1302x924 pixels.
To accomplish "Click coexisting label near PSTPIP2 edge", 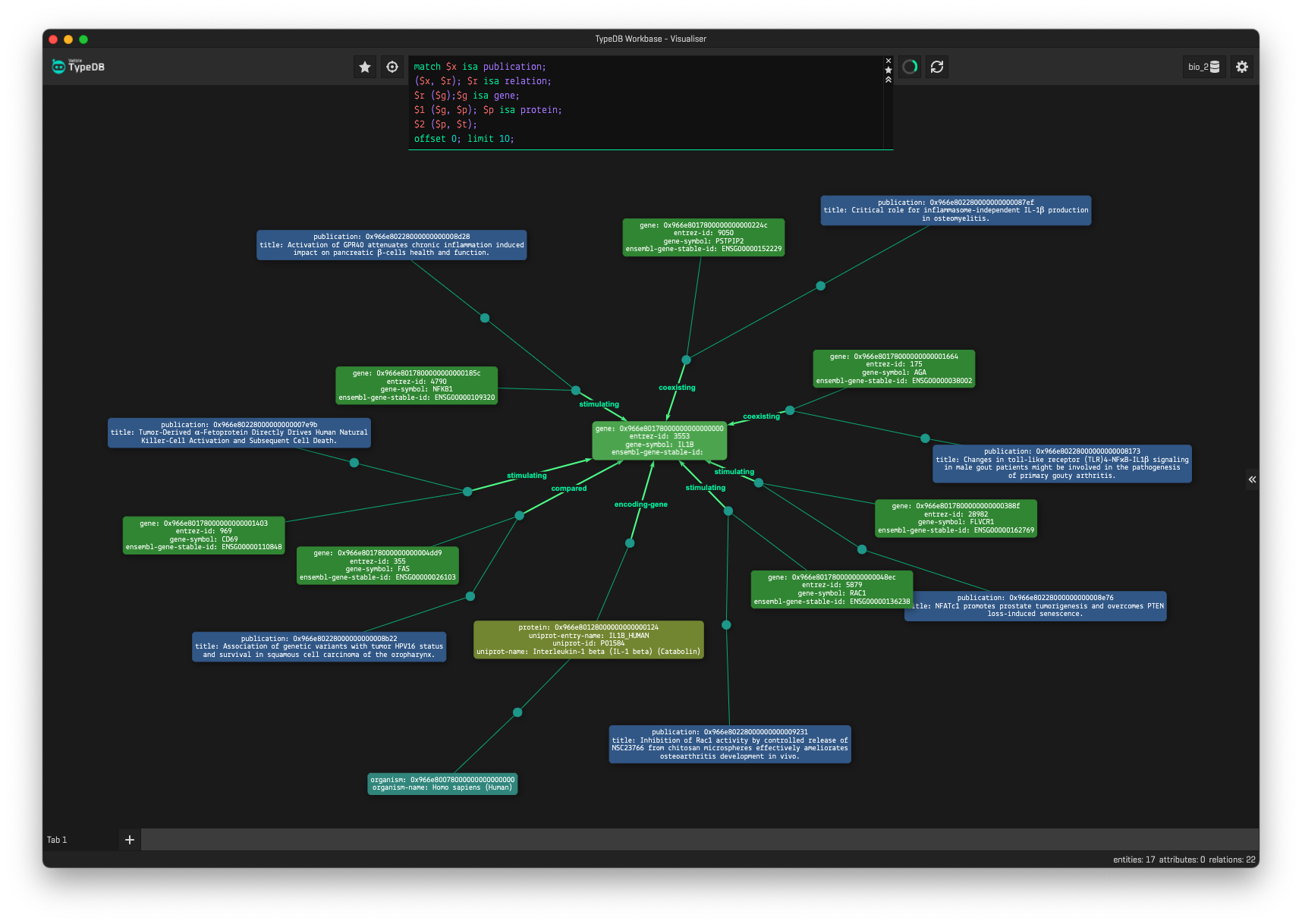I will [x=677, y=388].
